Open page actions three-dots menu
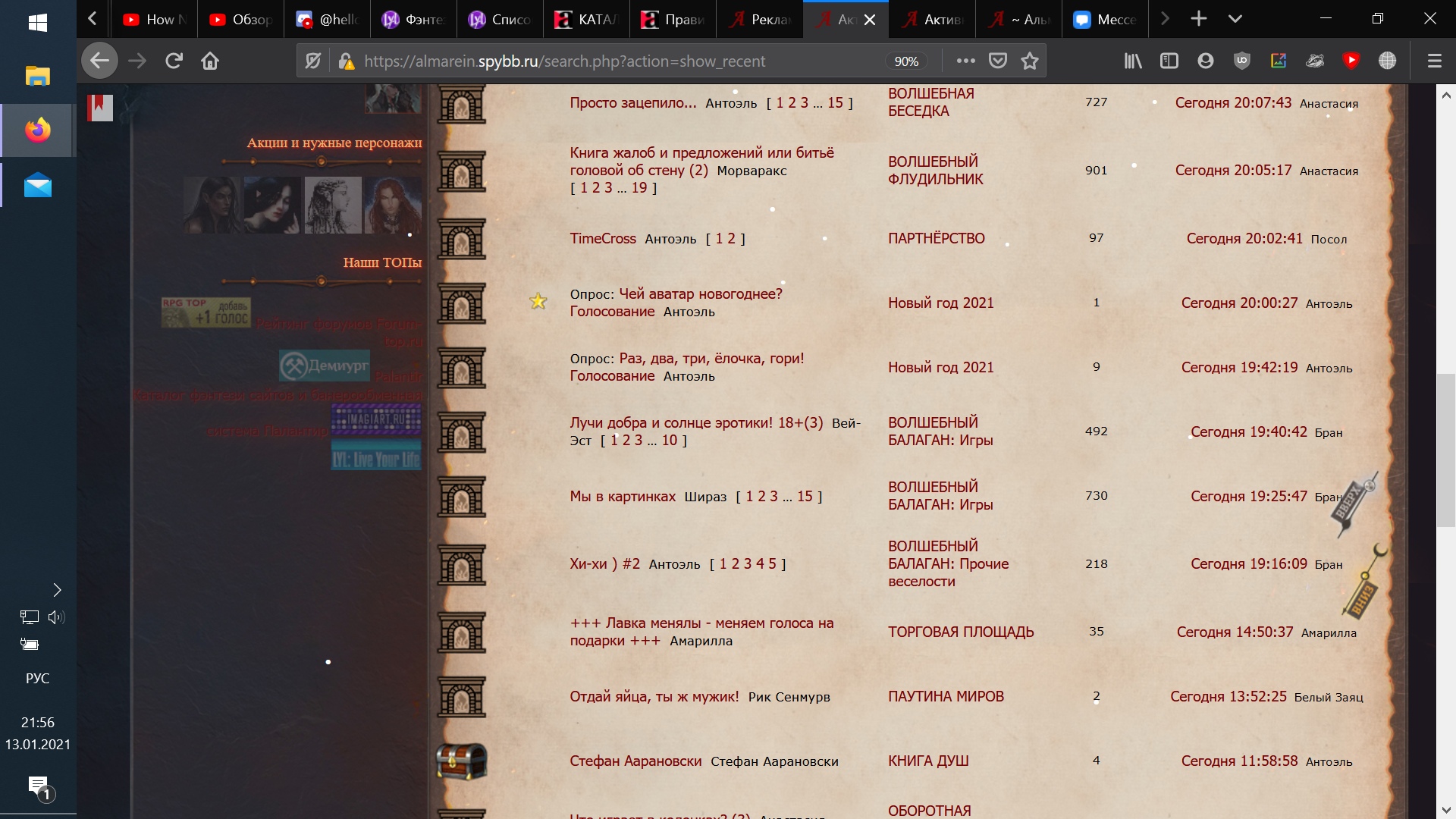The image size is (1456, 819). click(965, 61)
